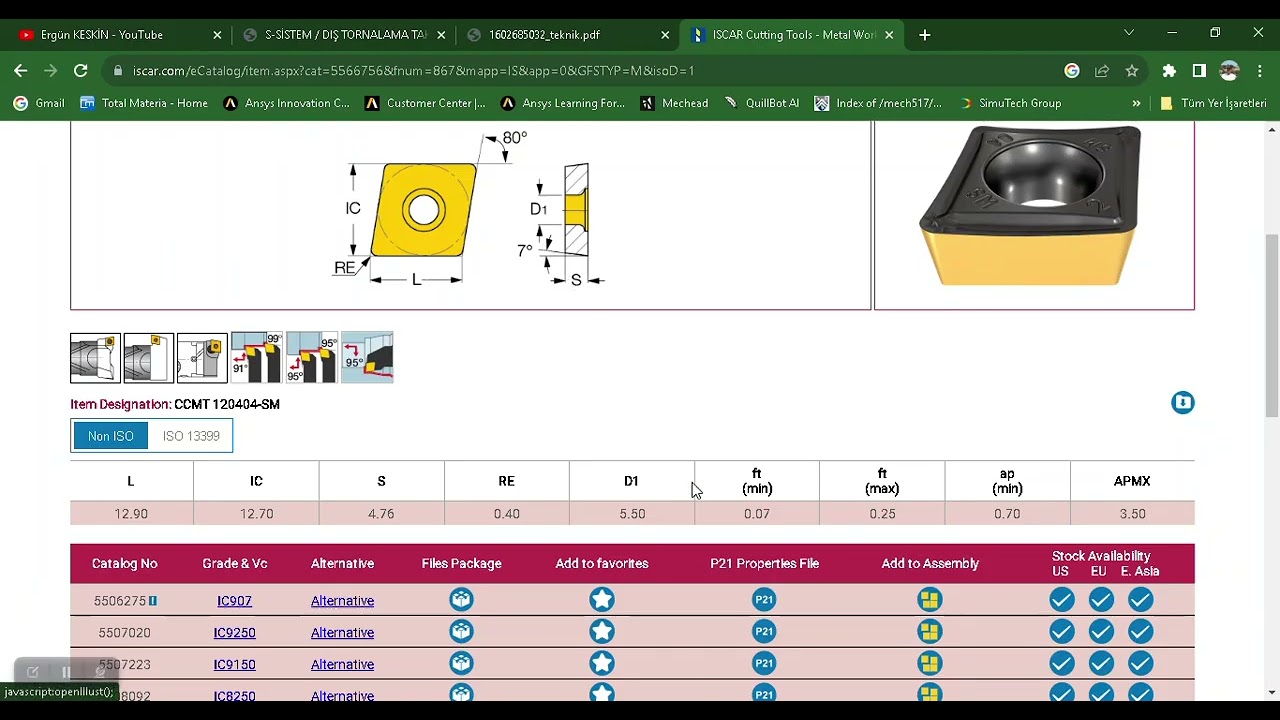The image size is (1280, 720).
Task: Select the second boring bar application thumbnail
Action: [x=149, y=358]
